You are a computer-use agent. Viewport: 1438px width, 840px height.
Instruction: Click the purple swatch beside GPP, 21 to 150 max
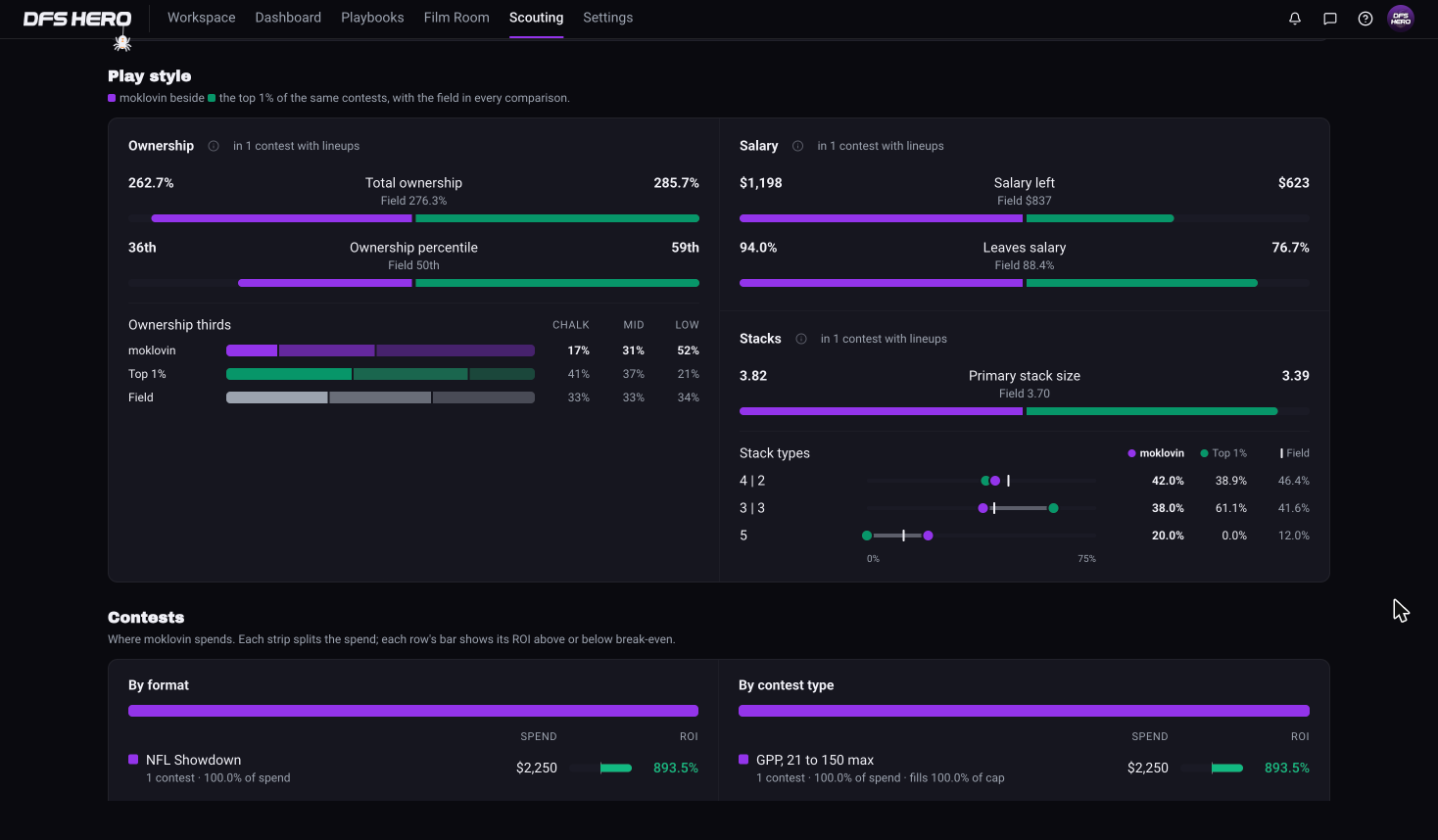744,760
